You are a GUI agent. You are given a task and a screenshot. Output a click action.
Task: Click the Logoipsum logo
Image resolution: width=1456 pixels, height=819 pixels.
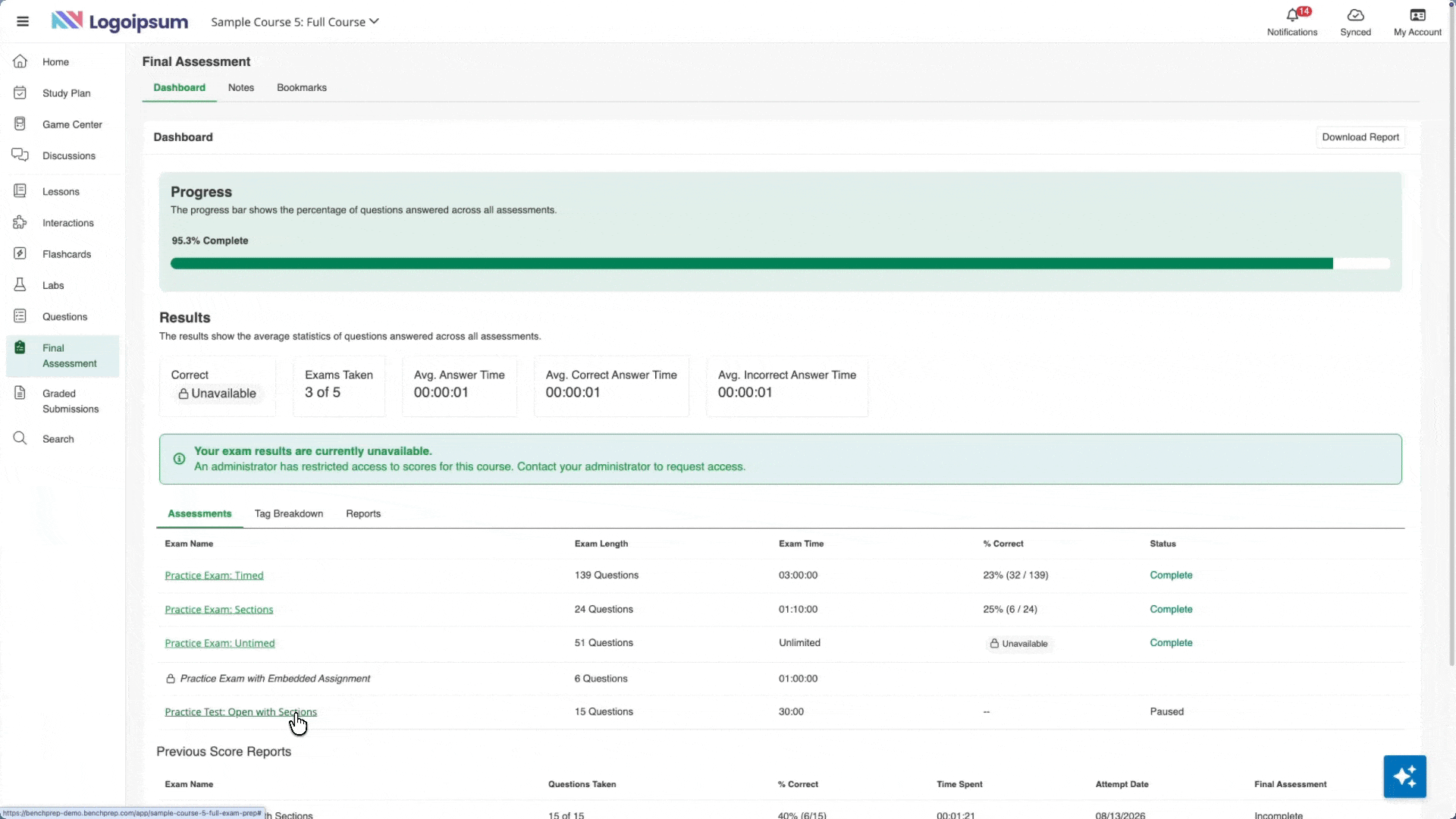(120, 21)
